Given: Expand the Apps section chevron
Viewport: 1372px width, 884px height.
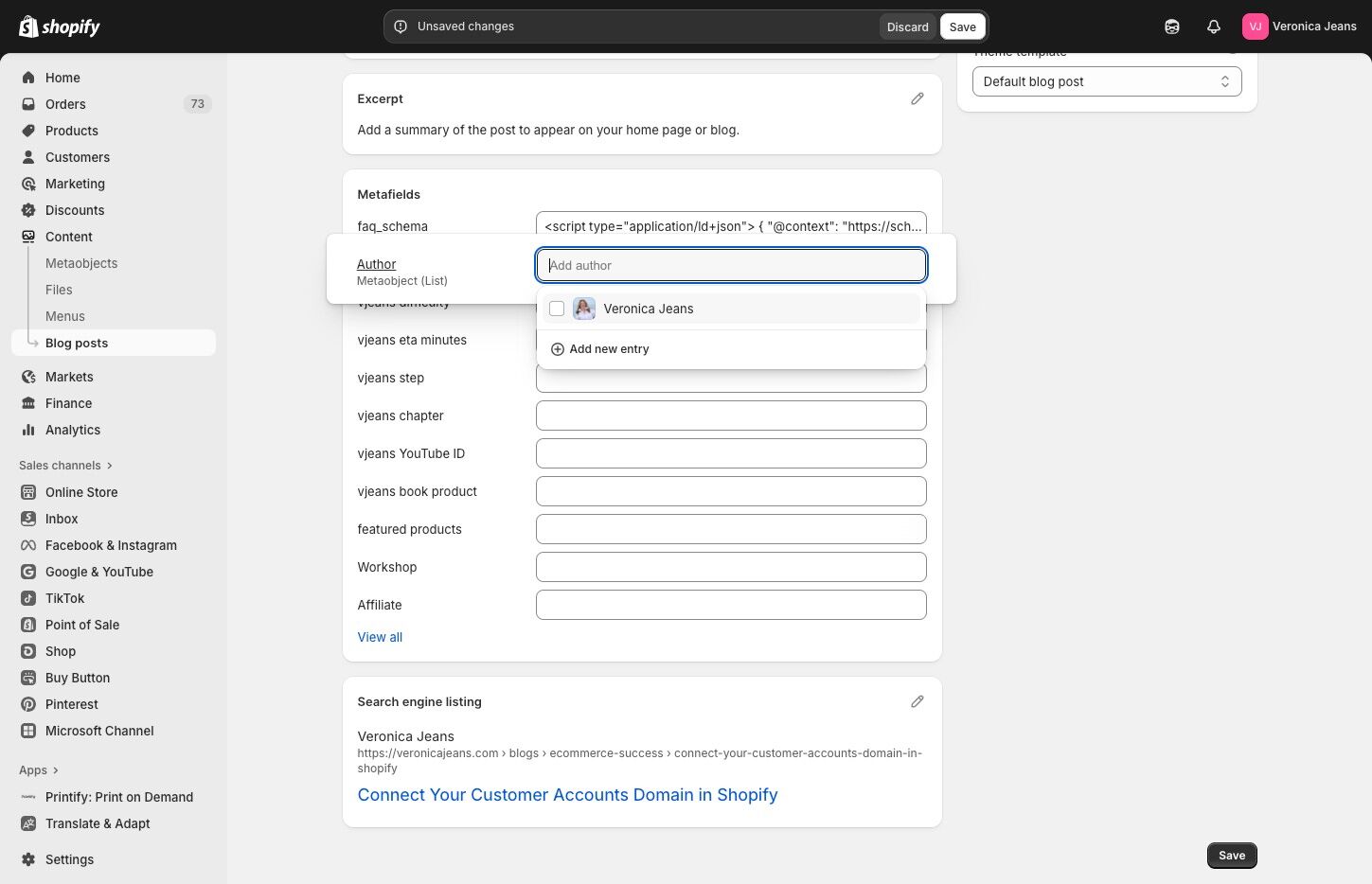Looking at the screenshot, I should (x=56, y=770).
